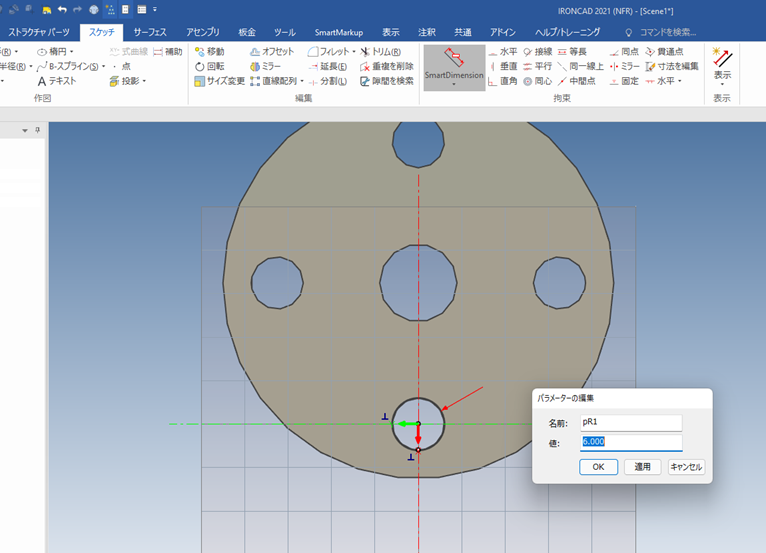Open the 投影 (Projection) dropdown

[144, 82]
